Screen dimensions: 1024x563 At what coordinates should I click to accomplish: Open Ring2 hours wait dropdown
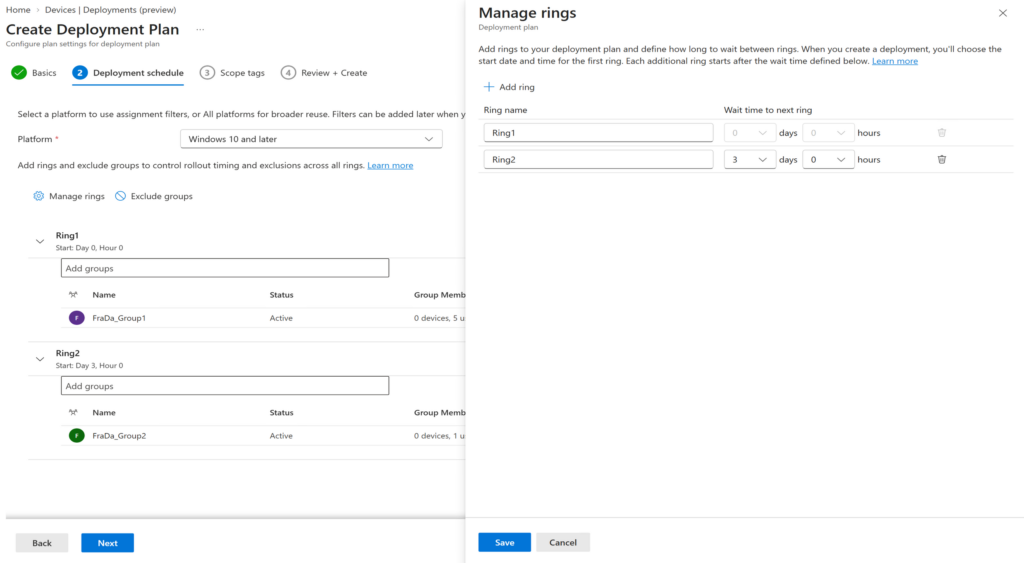pos(828,159)
